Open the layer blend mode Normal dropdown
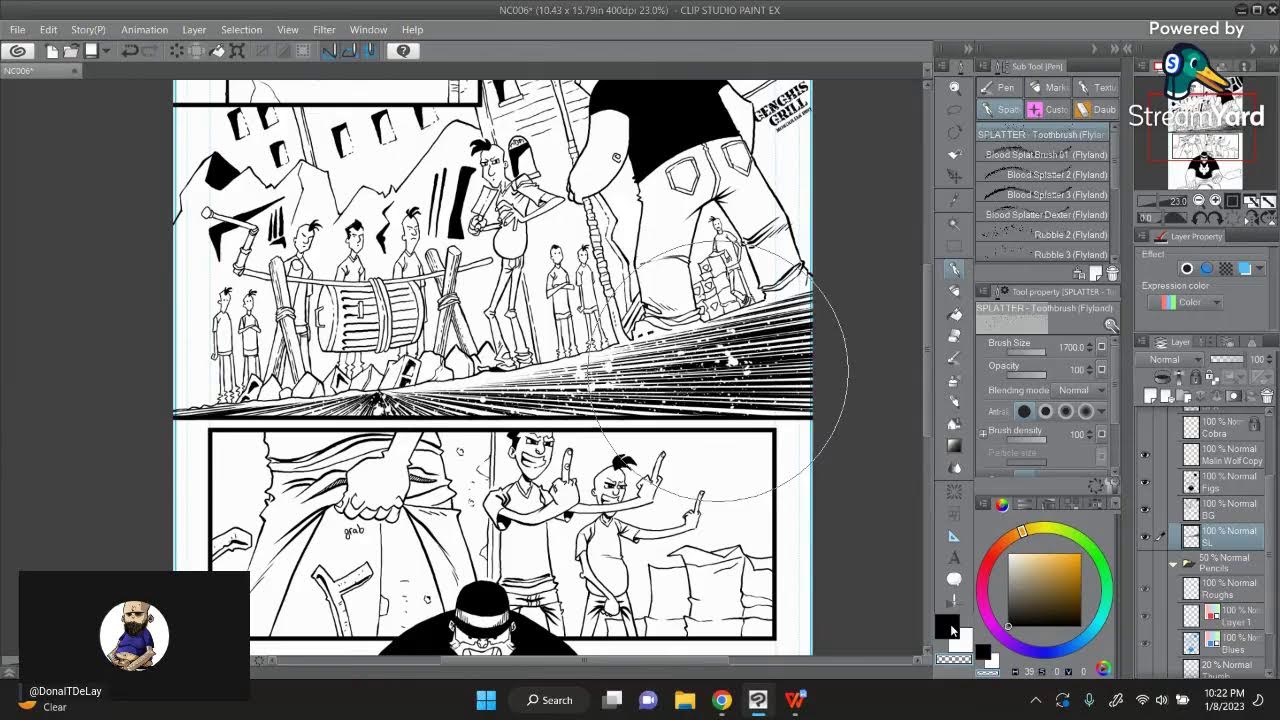1280x720 pixels. [x=1170, y=359]
